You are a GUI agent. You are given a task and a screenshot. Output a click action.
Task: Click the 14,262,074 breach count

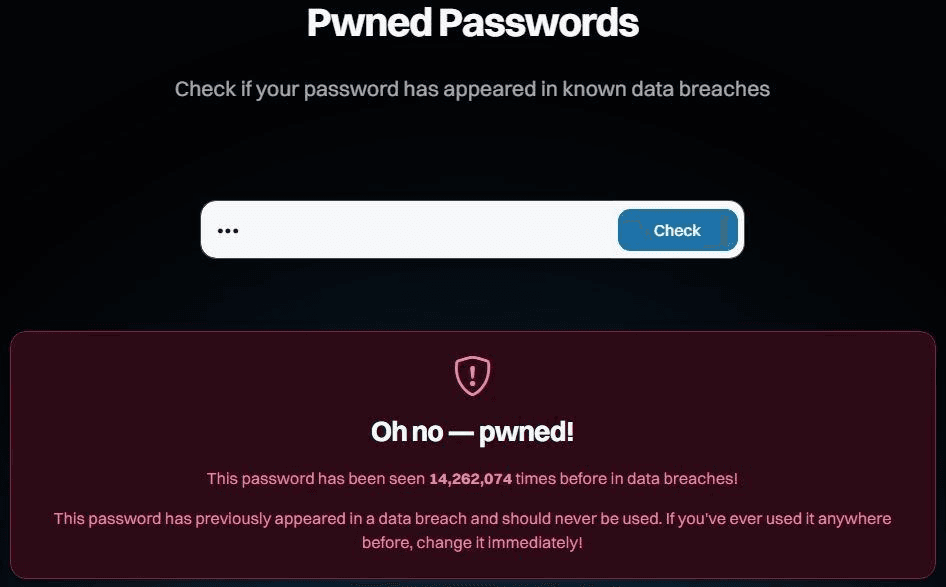tap(470, 479)
